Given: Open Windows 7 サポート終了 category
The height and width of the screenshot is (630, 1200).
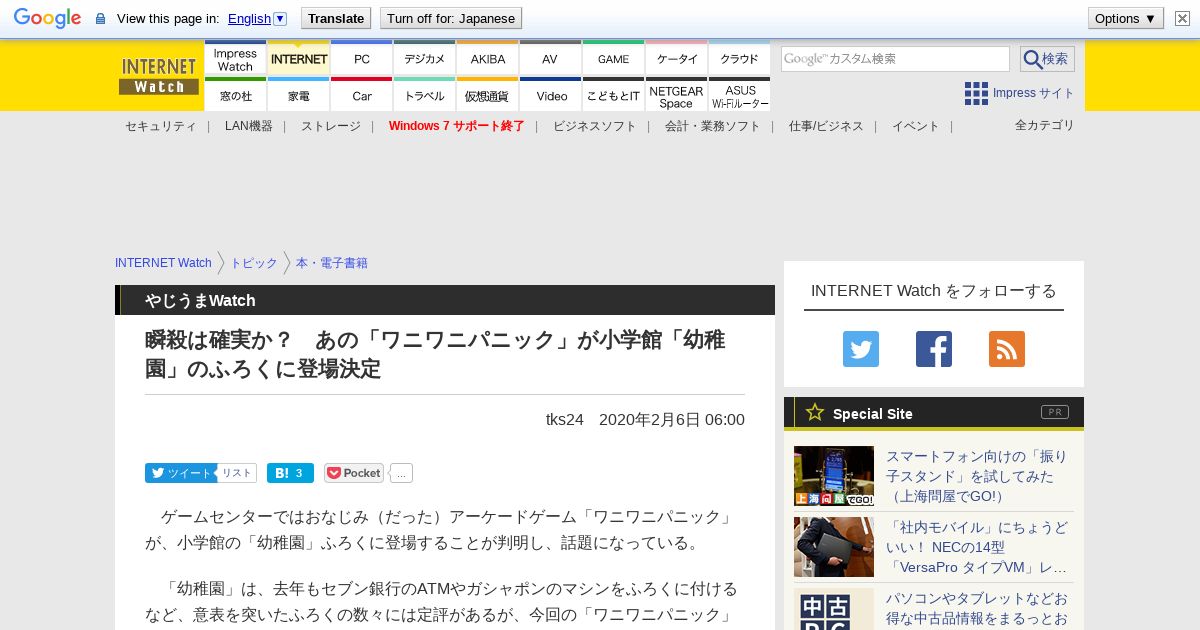Looking at the screenshot, I should [x=456, y=126].
